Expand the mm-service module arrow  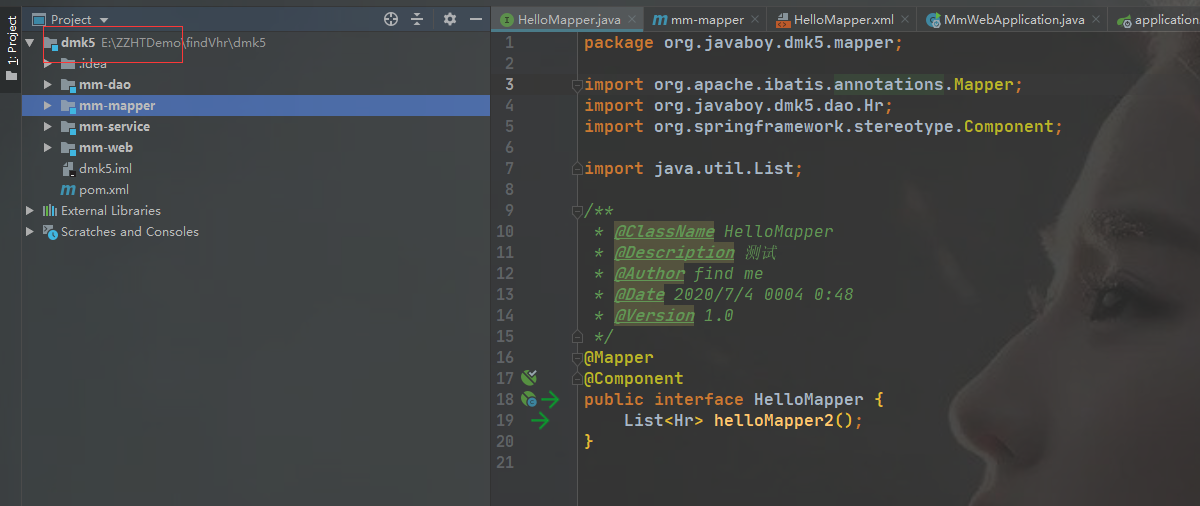47,127
